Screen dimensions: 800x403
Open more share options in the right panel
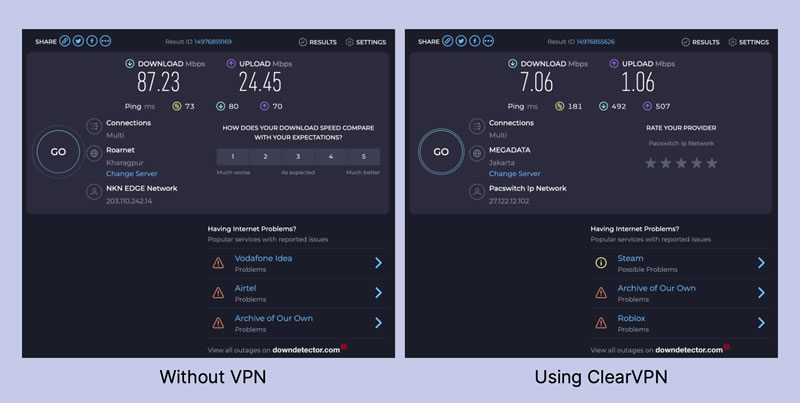[488, 41]
